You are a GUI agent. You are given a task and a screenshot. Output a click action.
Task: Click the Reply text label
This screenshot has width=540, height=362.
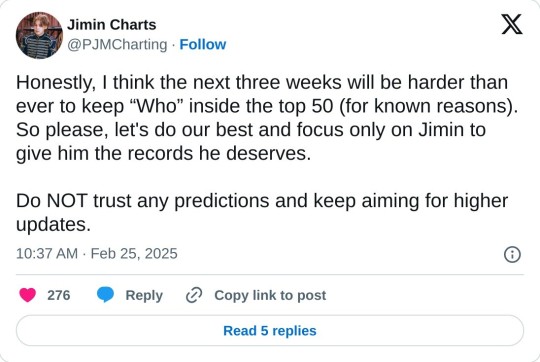[x=144, y=296]
